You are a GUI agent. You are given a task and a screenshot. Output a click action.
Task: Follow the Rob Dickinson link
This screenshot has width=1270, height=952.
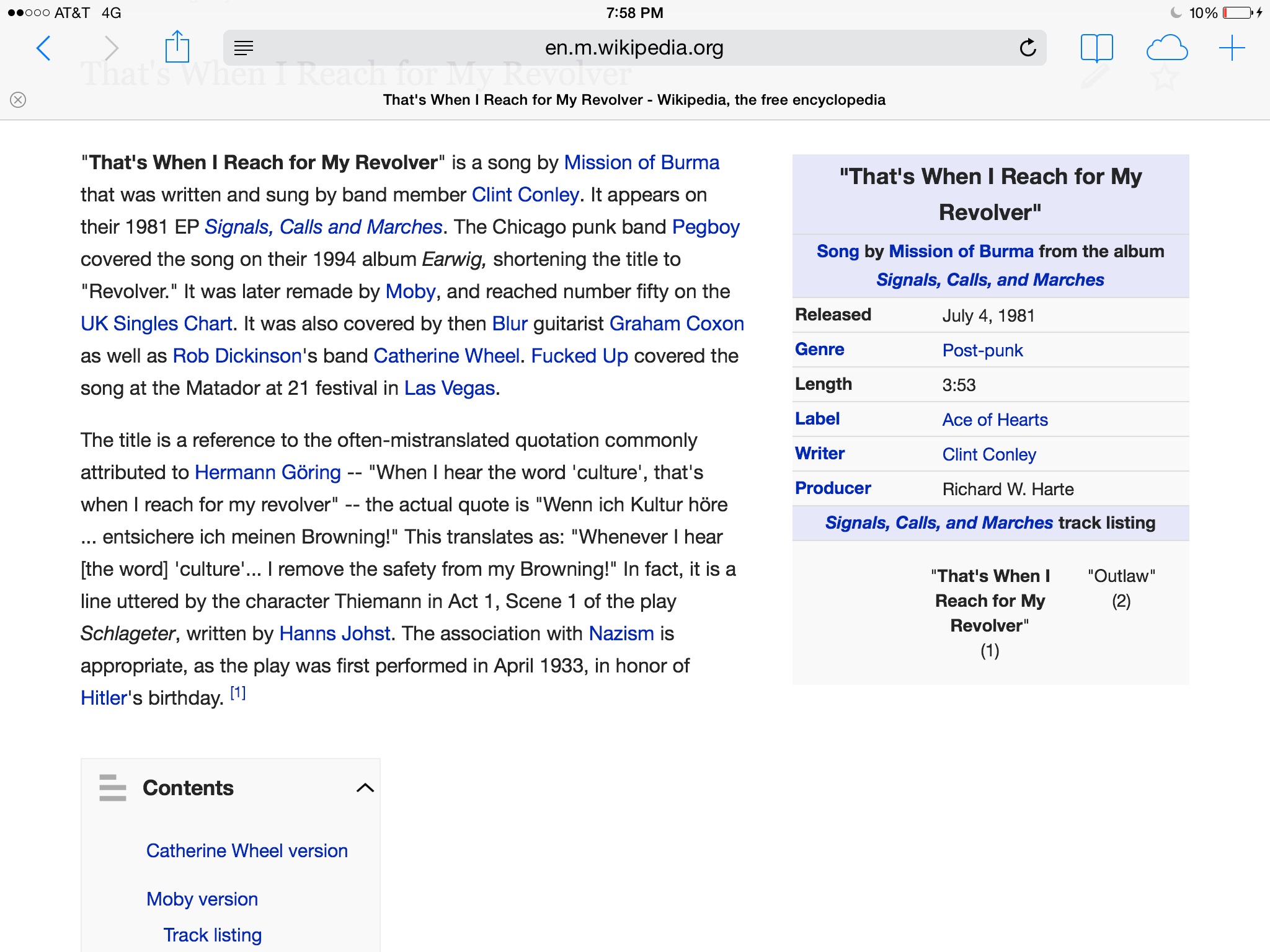(x=237, y=356)
